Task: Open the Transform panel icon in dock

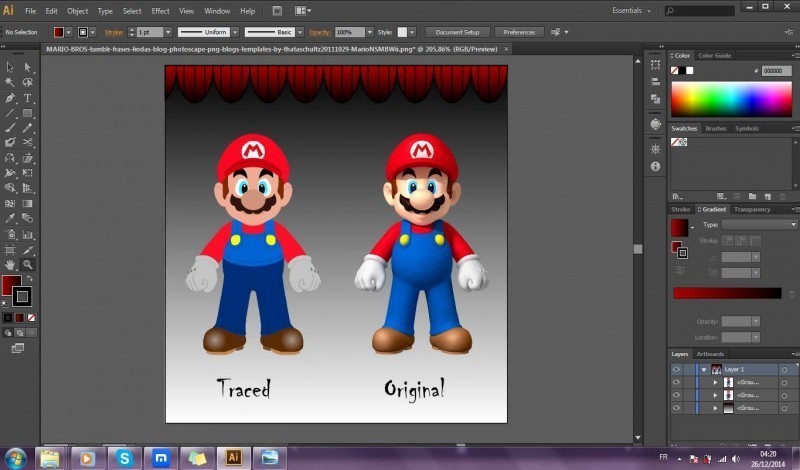Action: tap(656, 65)
